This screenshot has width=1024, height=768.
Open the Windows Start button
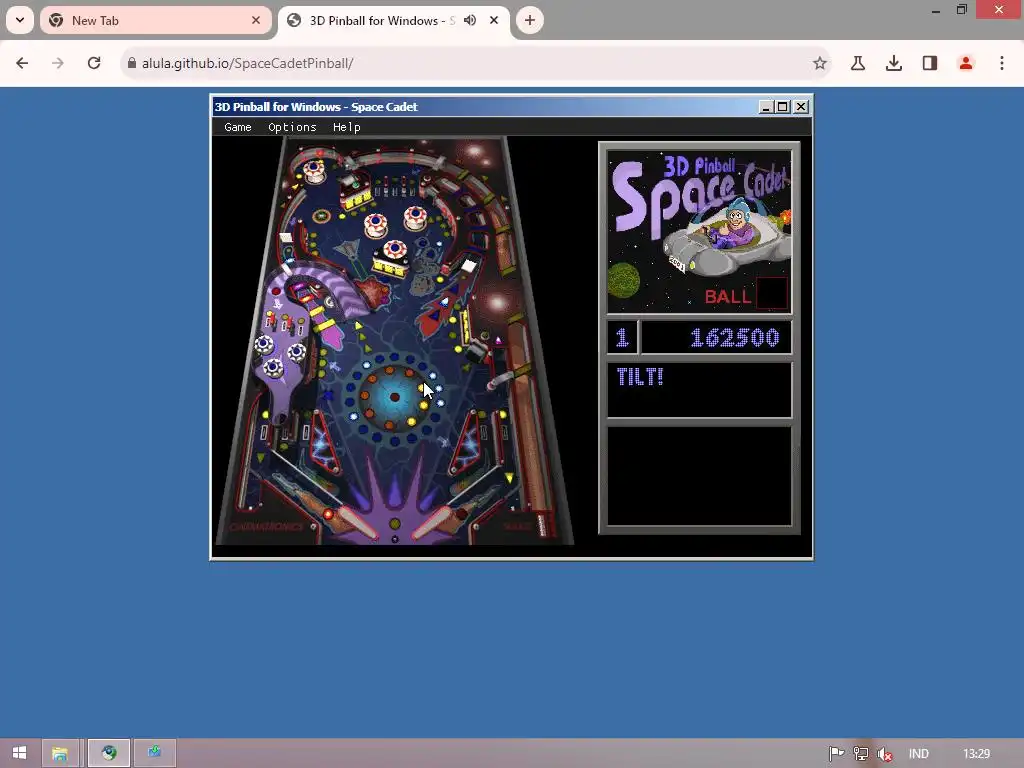pyautogui.click(x=19, y=753)
